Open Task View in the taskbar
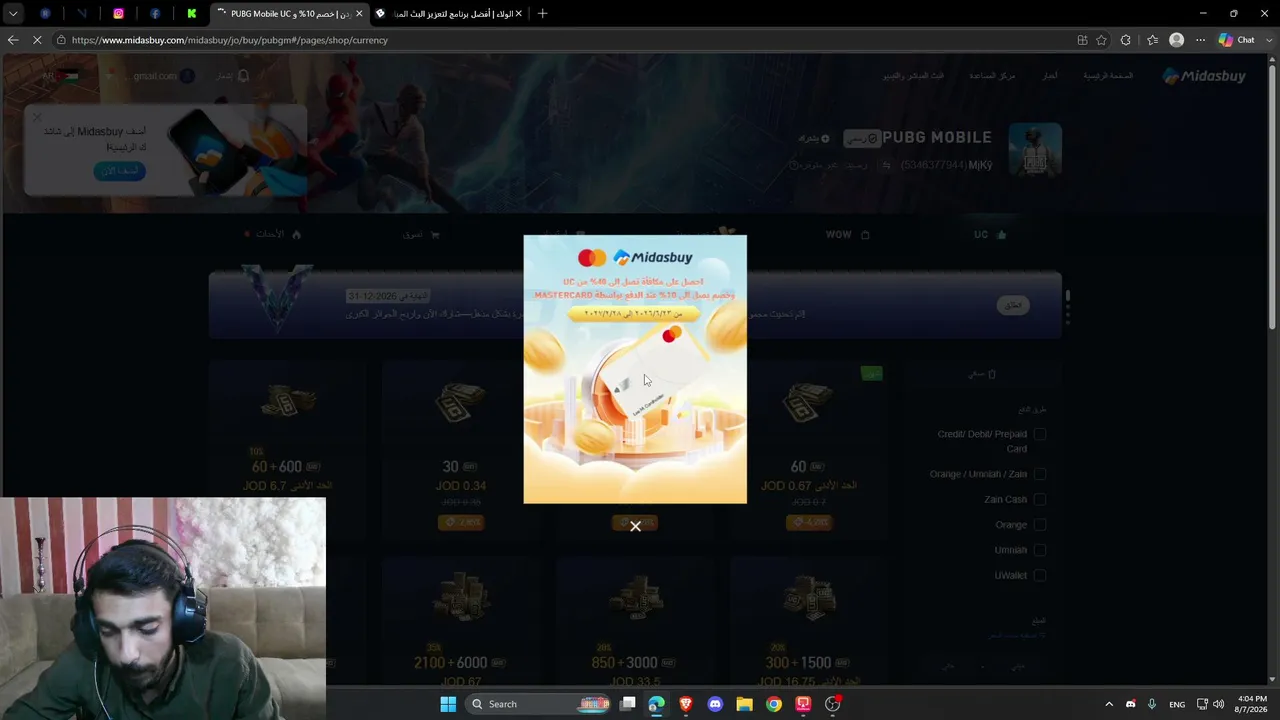1280x720 pixels. pyautogui.click(x=628, y=704)
